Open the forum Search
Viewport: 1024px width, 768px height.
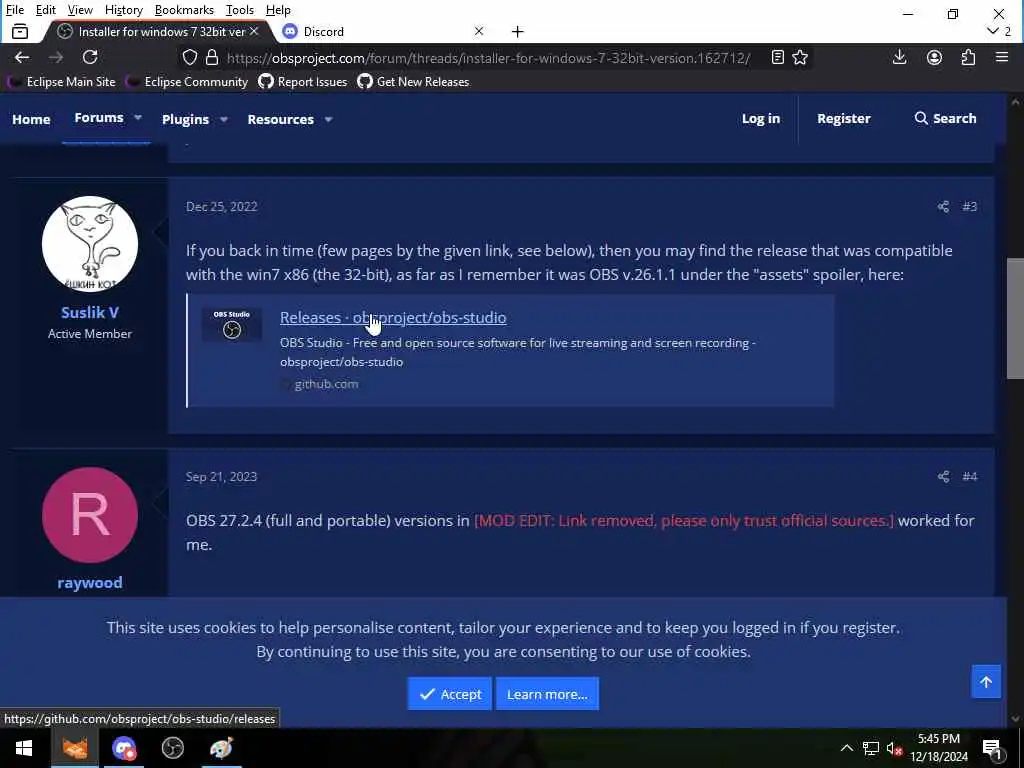(945, 118)
